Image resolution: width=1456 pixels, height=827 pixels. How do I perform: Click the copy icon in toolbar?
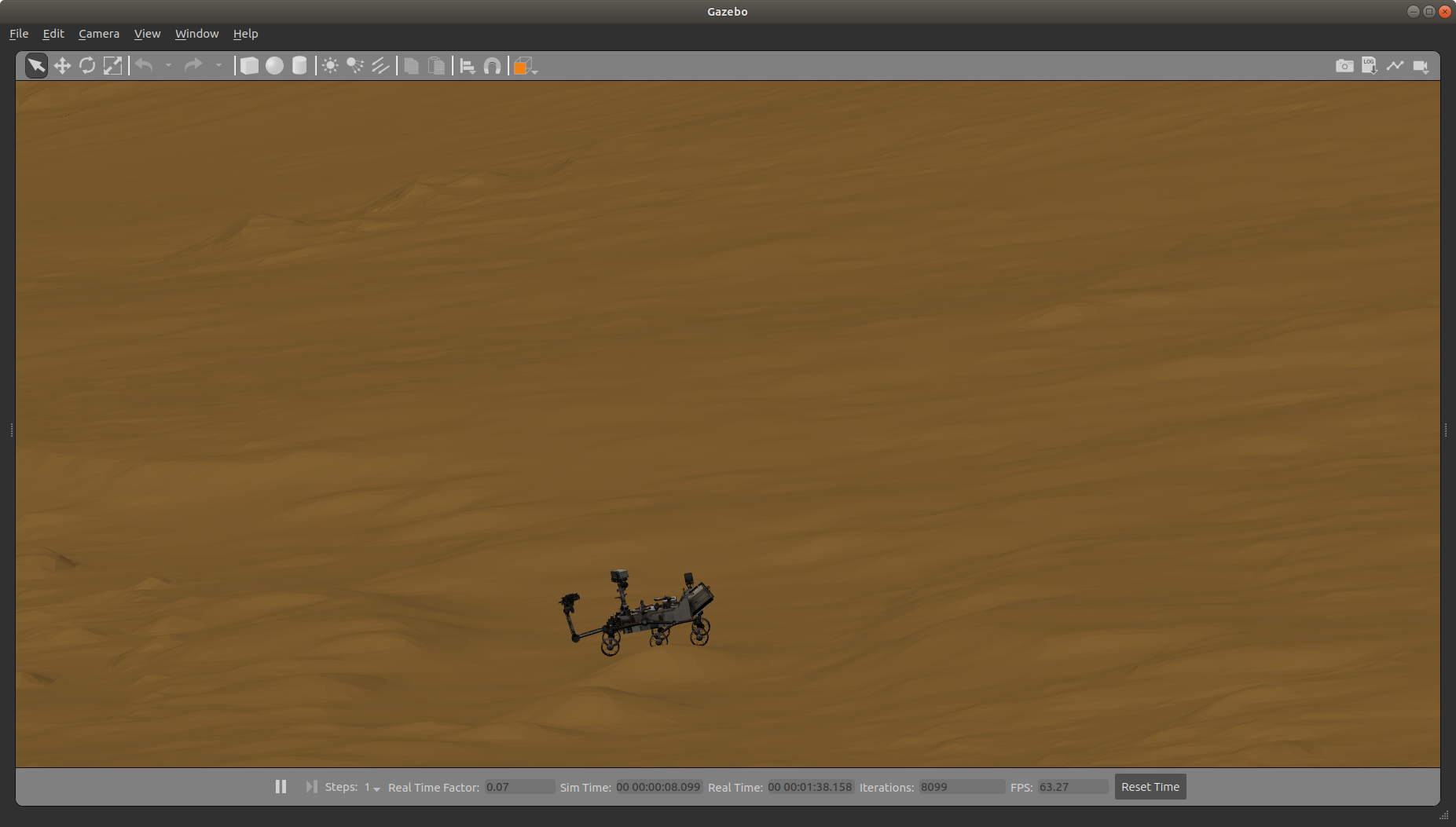(411, 66)
